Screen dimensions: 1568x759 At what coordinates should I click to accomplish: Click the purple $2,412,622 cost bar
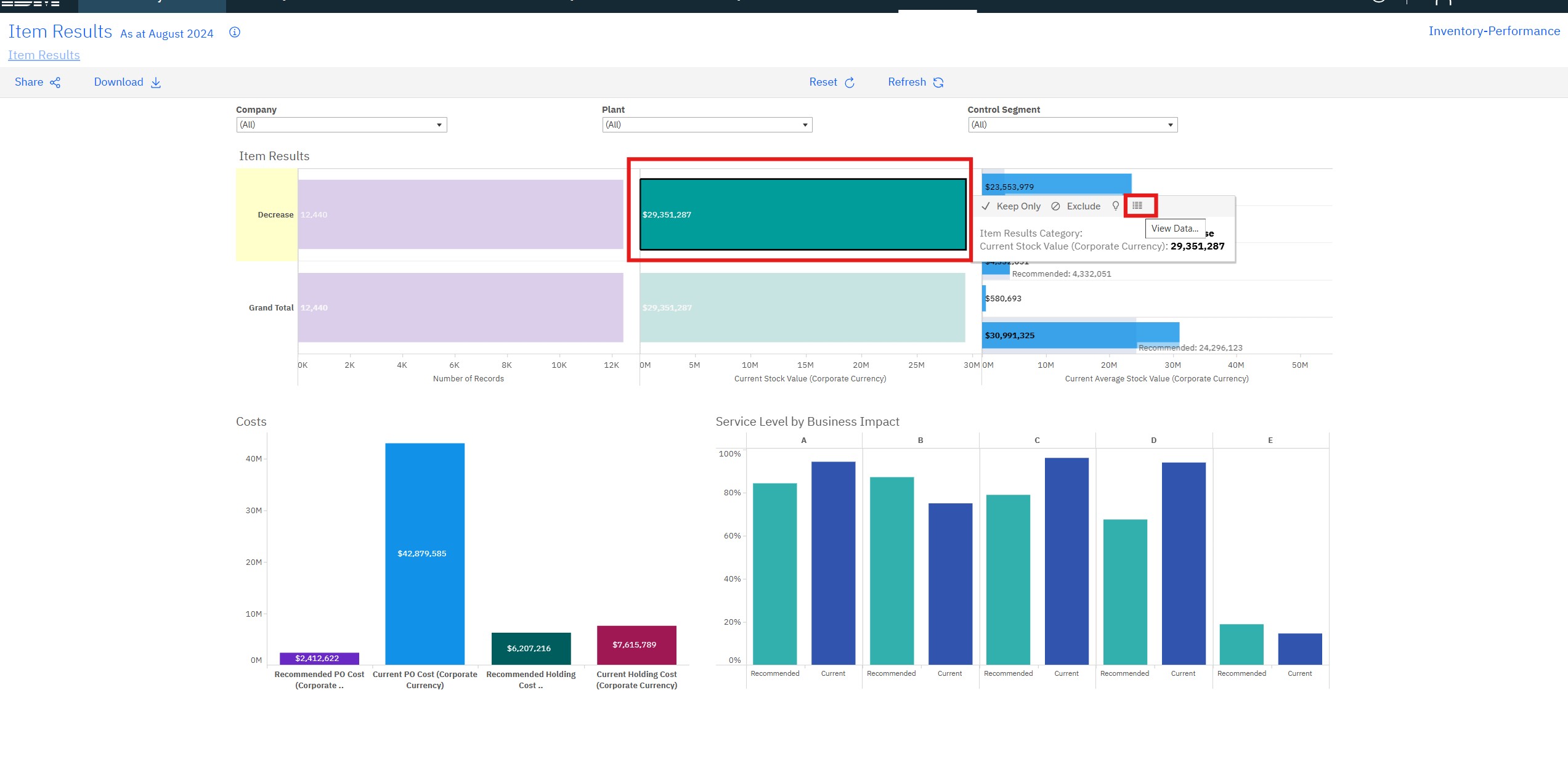(x=319, y=659)
